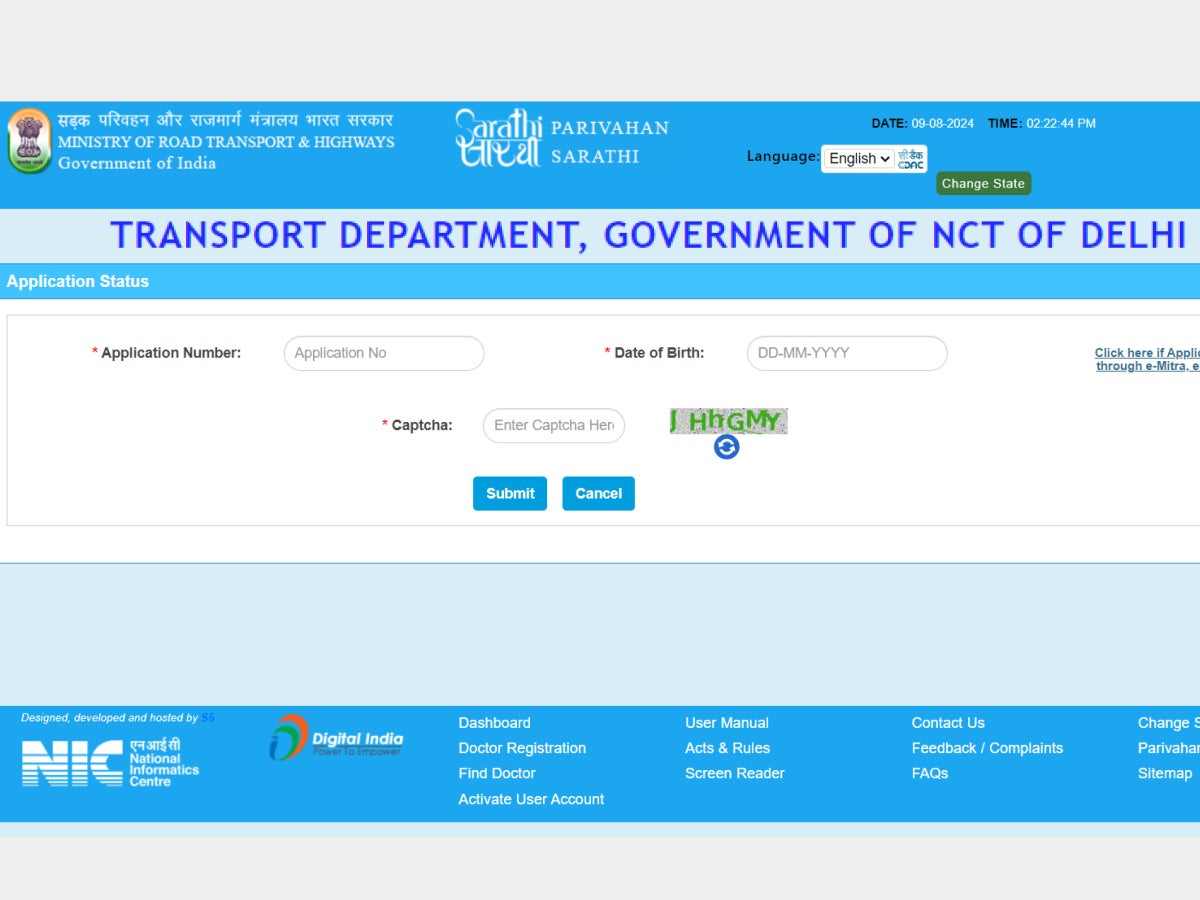Open the captcha image
Screen dimensions: 1200x900
728,420
